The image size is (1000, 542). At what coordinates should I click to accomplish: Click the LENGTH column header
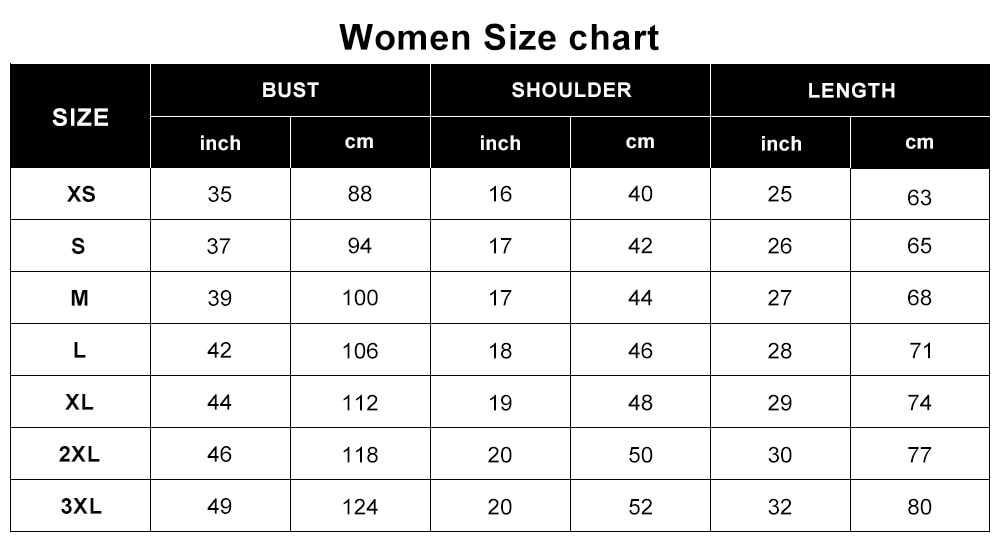[851, 90]
